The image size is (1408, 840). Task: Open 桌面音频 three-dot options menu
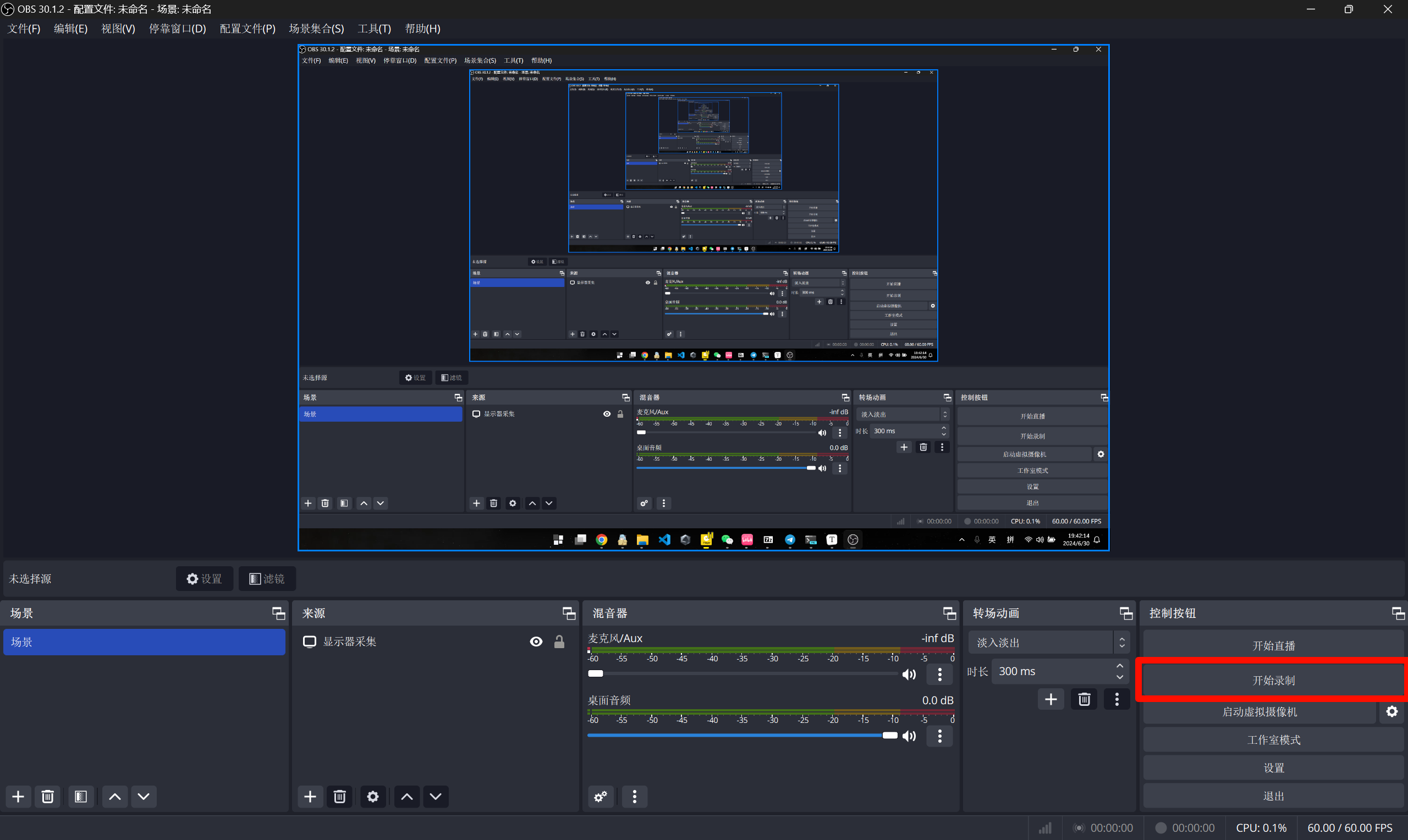coord(940,736)
